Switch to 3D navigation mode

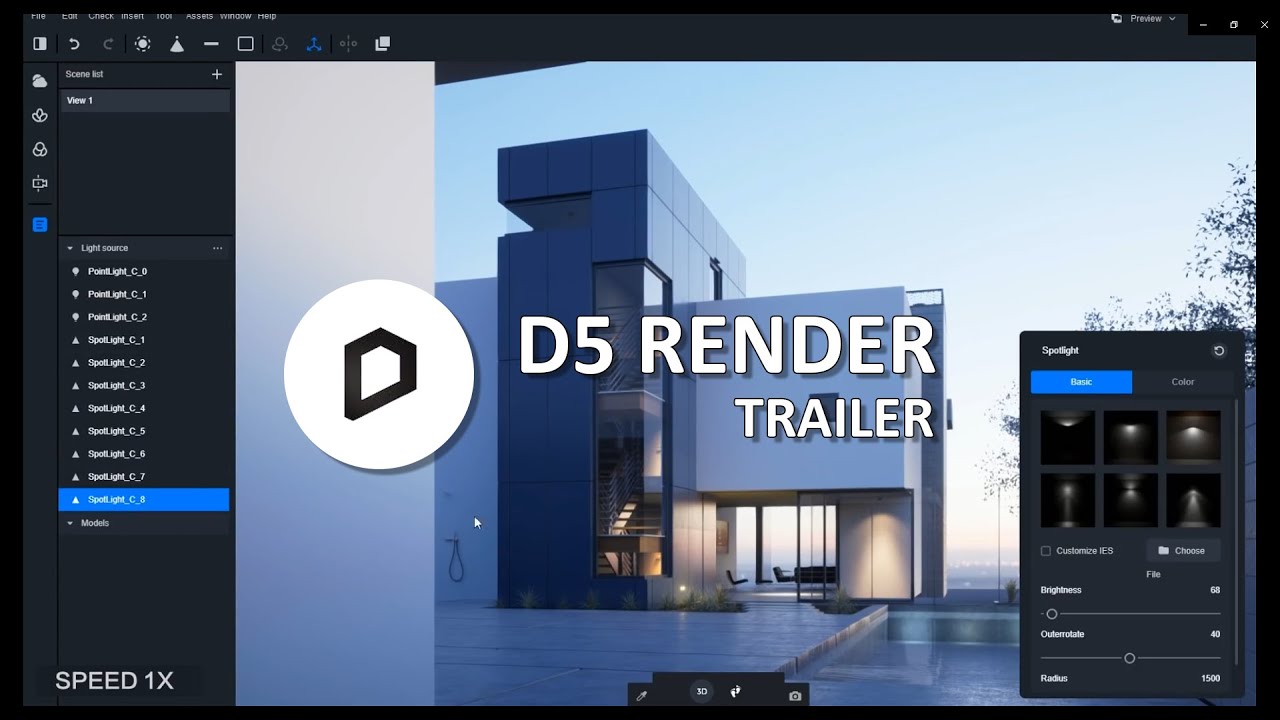pyautogui.click(x=702, y=692)
